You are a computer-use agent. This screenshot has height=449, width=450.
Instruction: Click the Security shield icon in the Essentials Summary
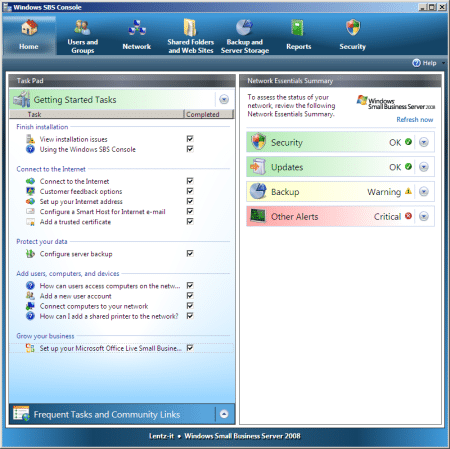258,142
